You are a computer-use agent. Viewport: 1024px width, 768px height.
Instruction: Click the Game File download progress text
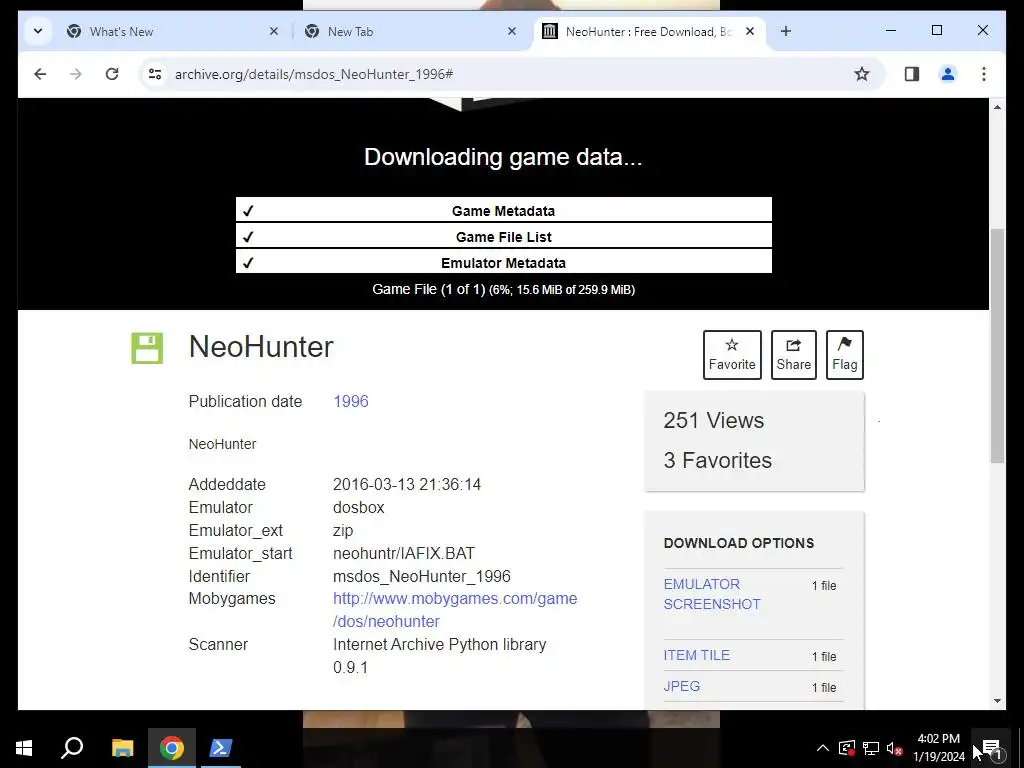tap(504, 289)
